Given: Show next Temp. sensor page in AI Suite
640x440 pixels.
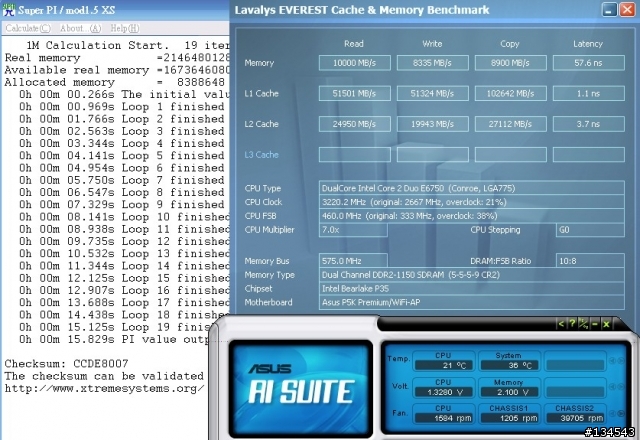Looking at the screenshot, I should point(621,360).
